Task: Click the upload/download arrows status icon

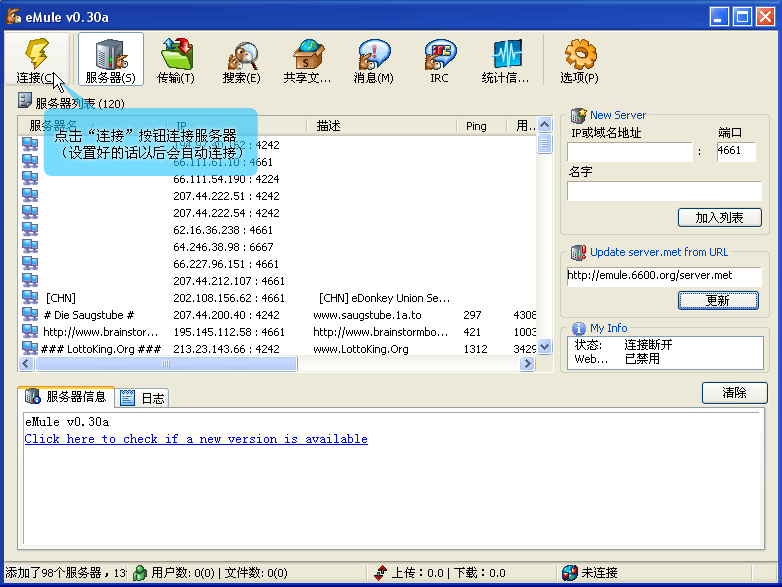Action: pos(381,573)
